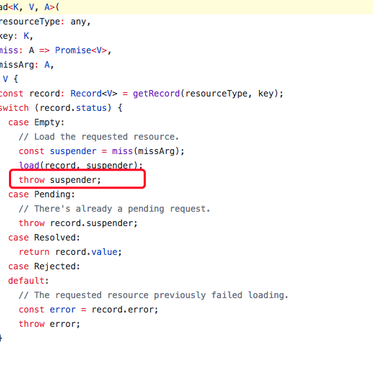Click the 'missArg: A,' parameter line
373x373 pixels.
pyautogui.click(x=27, y=65)
